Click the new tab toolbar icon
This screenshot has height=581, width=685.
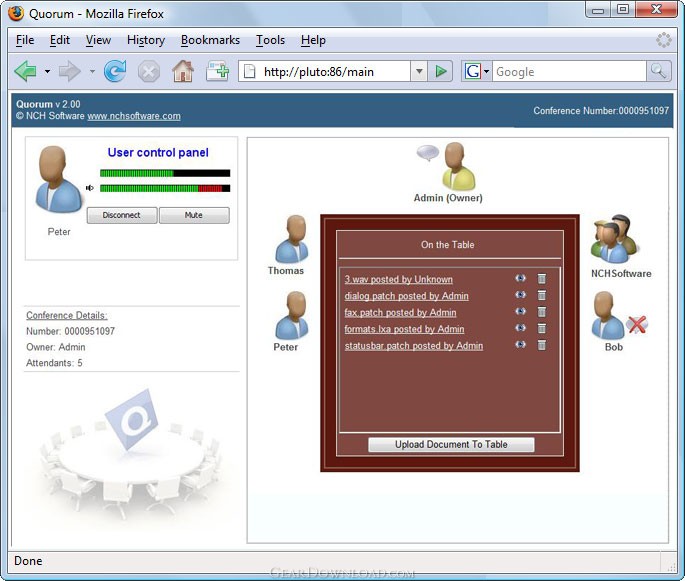click(x=217, y=71)
